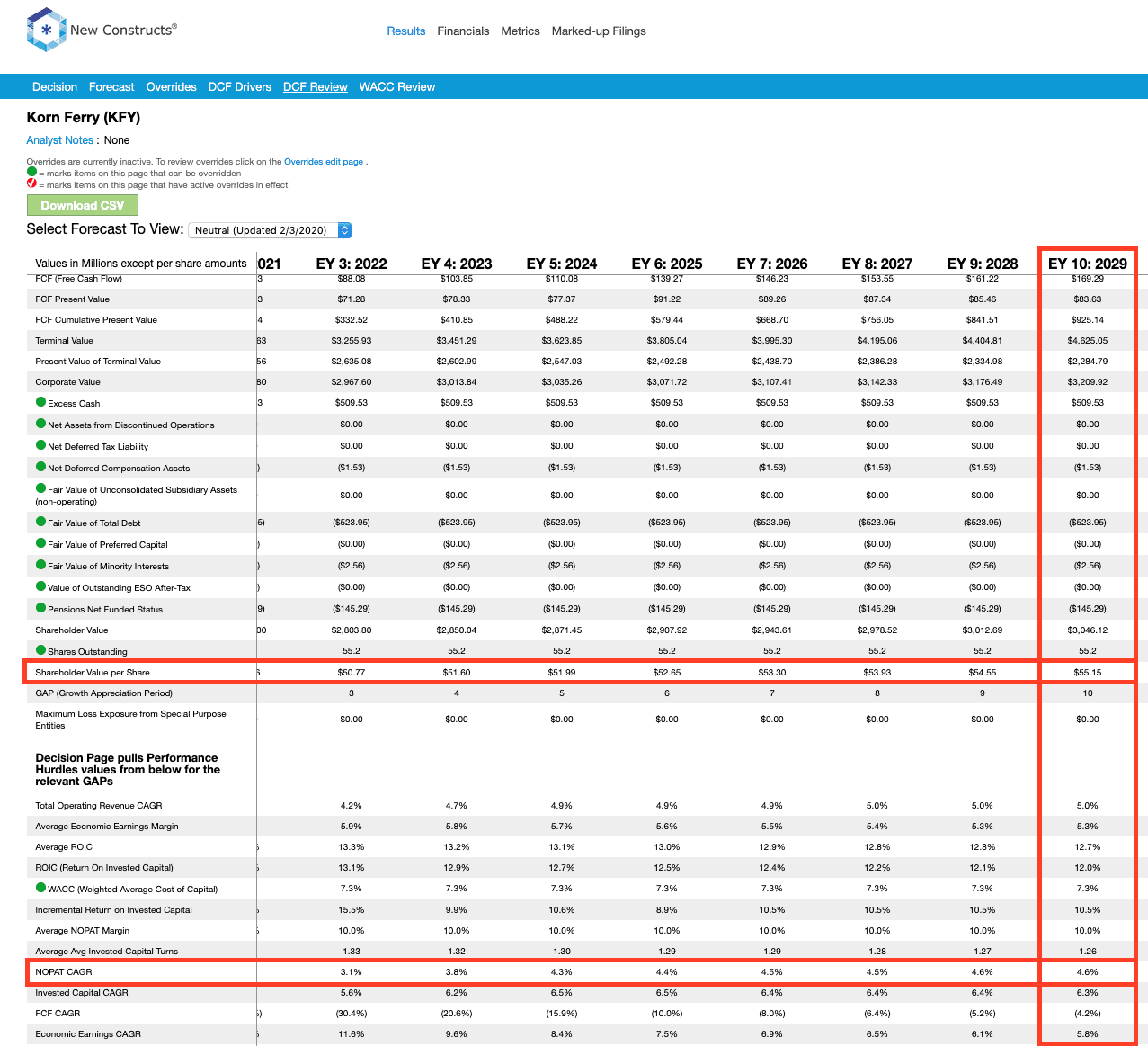Click override dot for Pensions Net Funded Status
The height and width of the screenshot is (1046, 1148).
[x=40, y=608]
